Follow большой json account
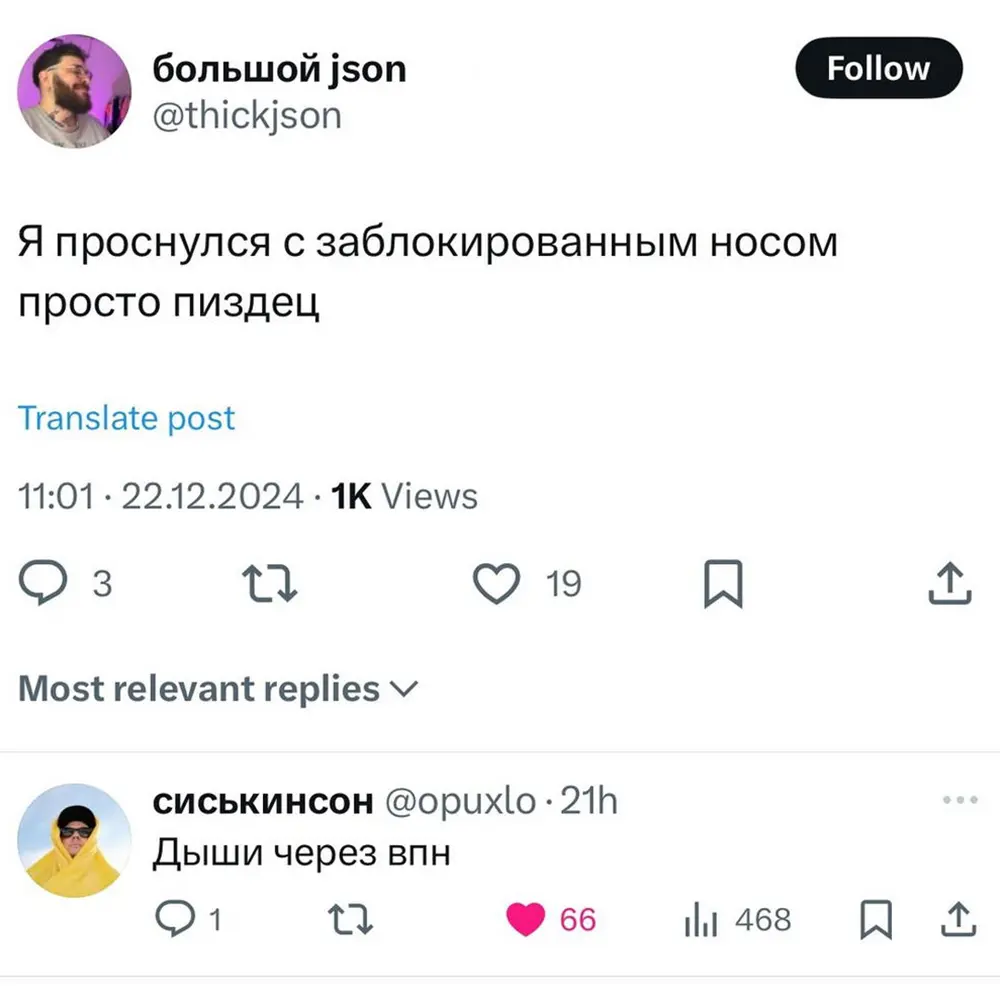 click(x=878, y=68)
